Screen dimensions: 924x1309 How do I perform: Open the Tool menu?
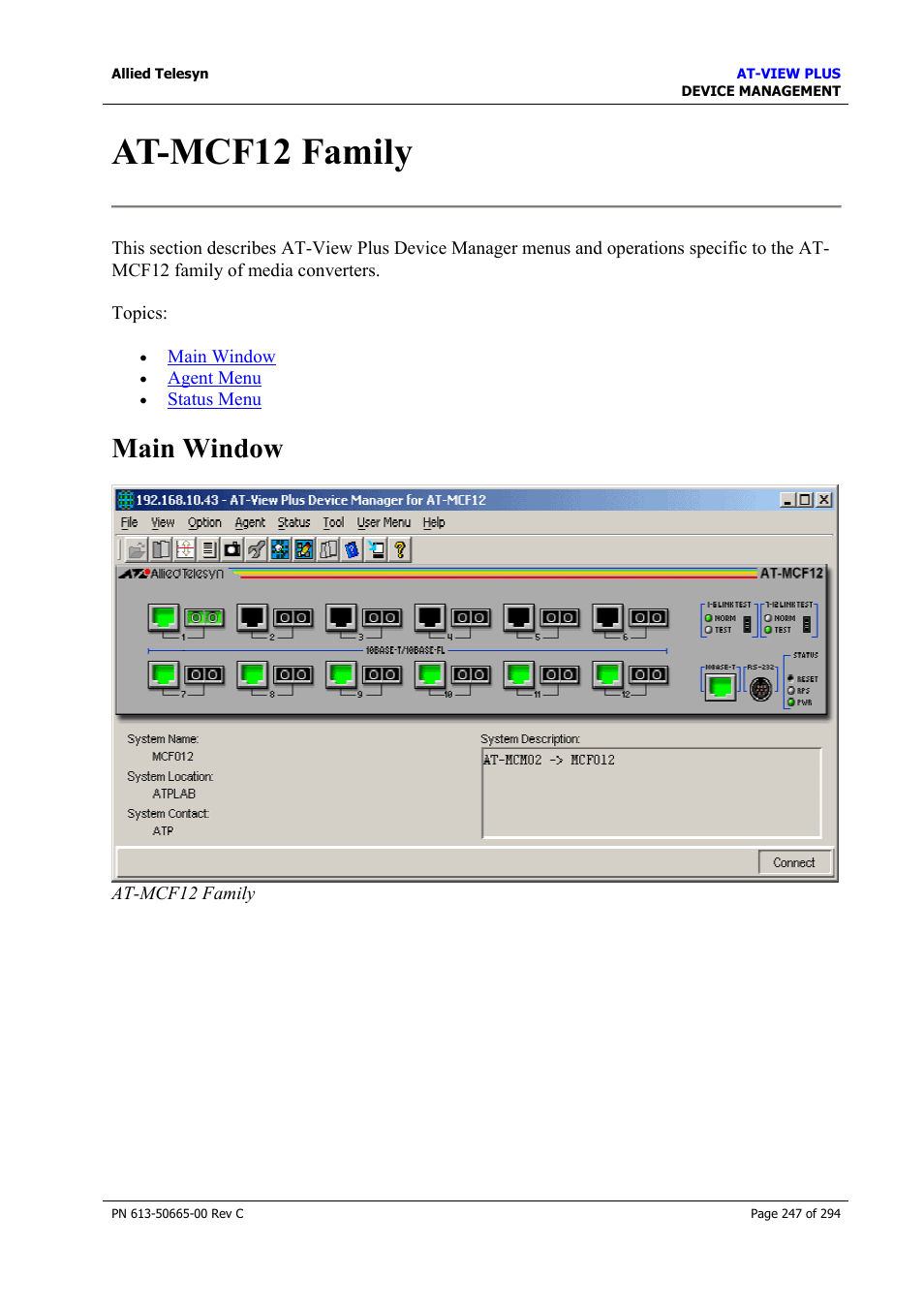pyautogui.click(x=333, y=522)
